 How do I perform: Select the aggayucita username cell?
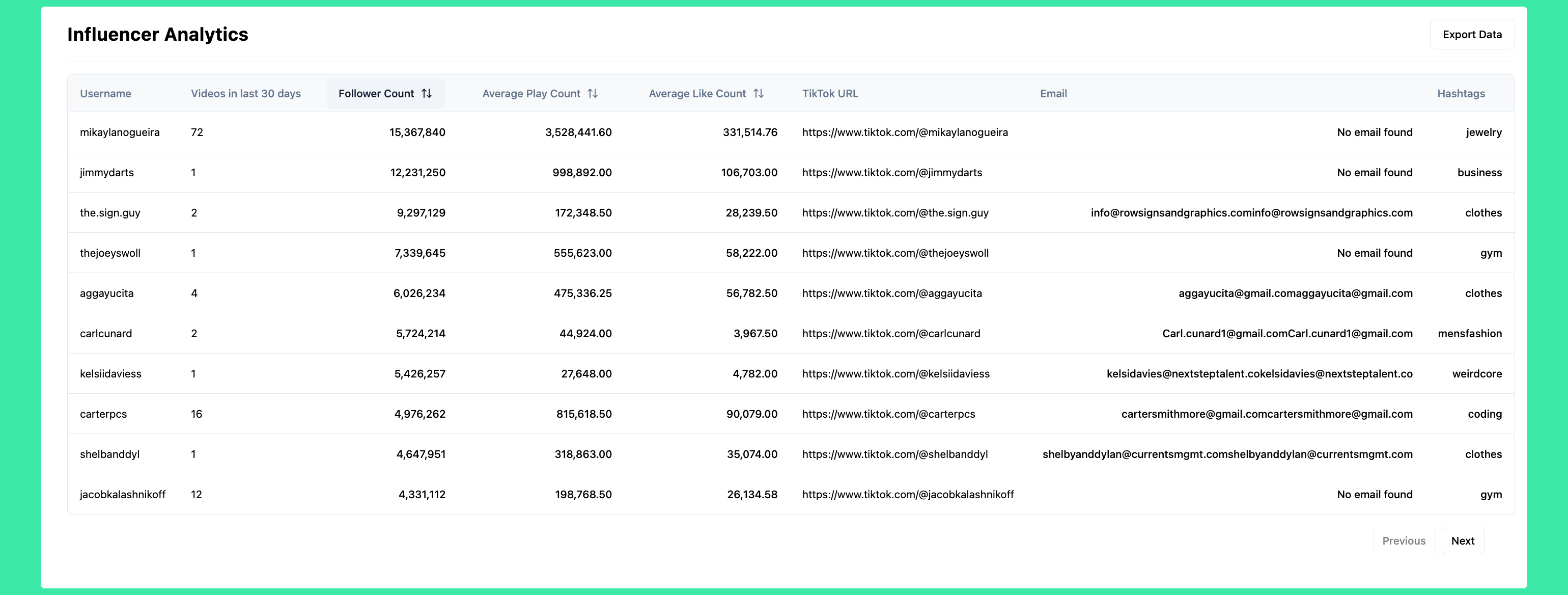click(x=106, y=293)
